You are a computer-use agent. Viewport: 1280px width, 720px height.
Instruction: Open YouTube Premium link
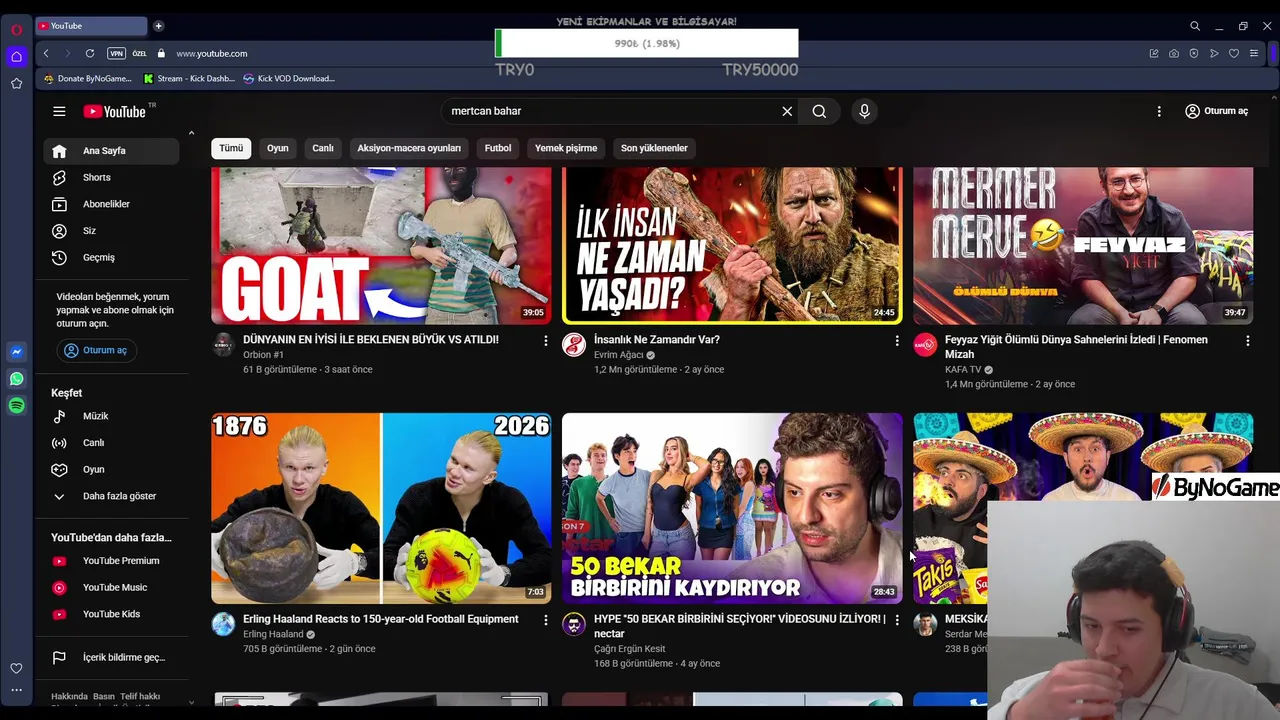111,561
